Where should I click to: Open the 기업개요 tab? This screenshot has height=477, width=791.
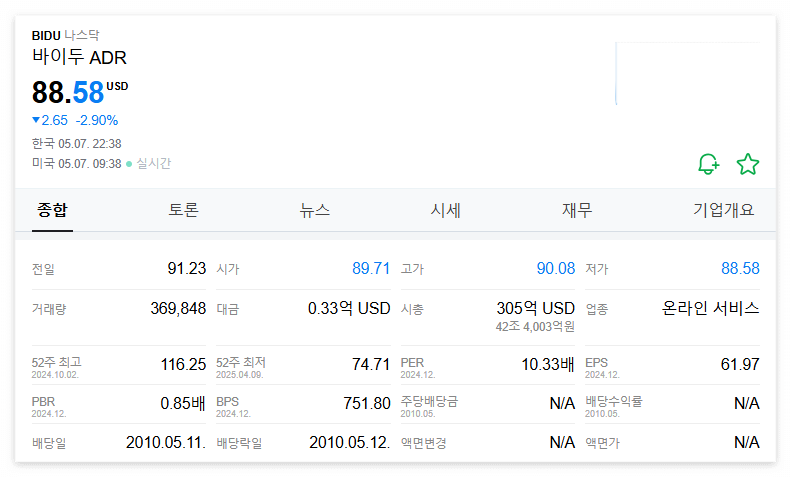[x=723, y=210]
